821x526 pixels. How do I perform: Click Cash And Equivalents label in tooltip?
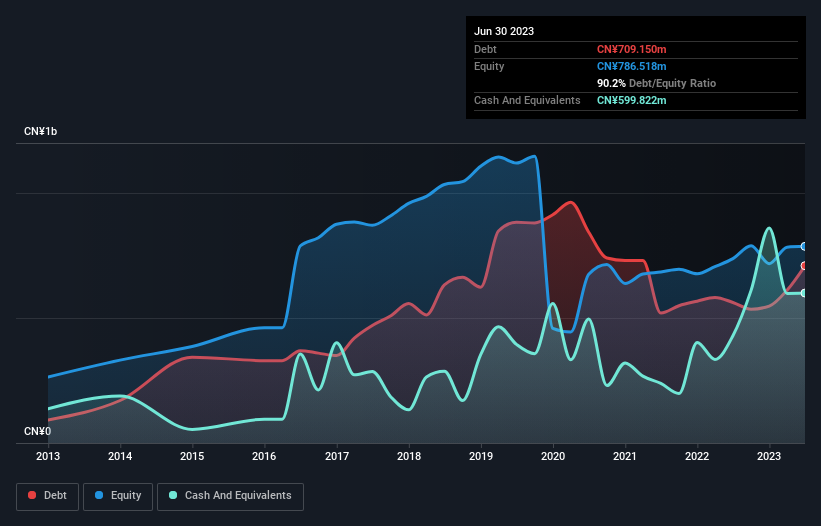(527, 100)
